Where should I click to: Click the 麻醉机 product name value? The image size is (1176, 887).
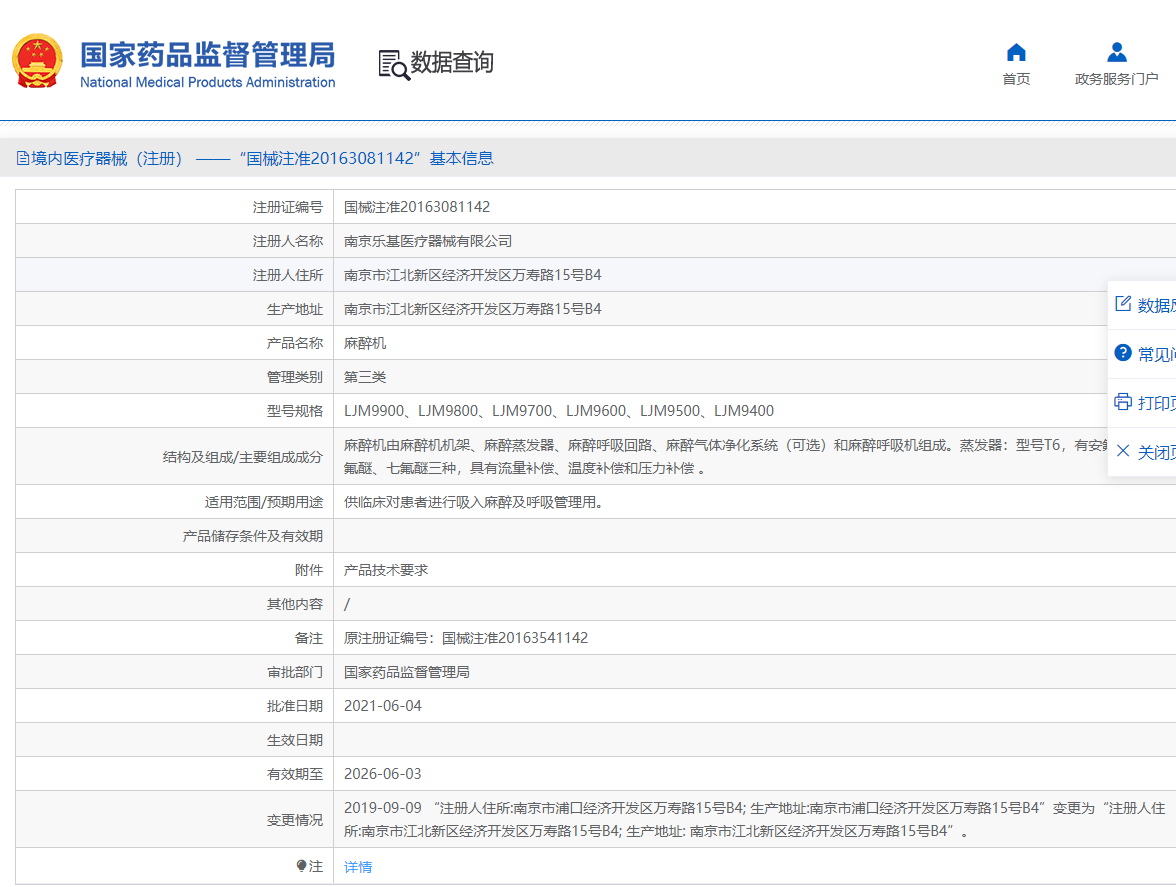(x=364, y=343)
